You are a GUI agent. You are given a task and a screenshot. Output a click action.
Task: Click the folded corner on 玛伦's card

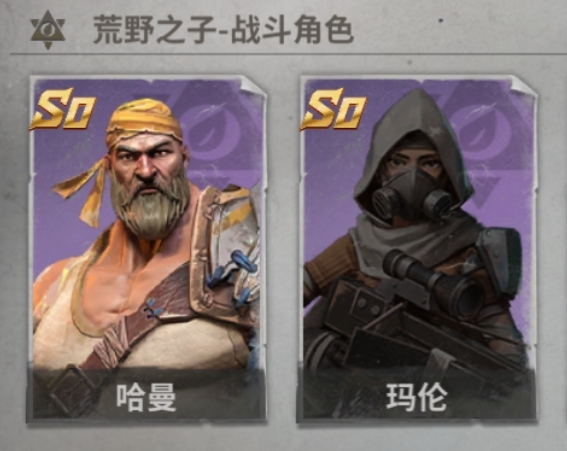point(524,85)
